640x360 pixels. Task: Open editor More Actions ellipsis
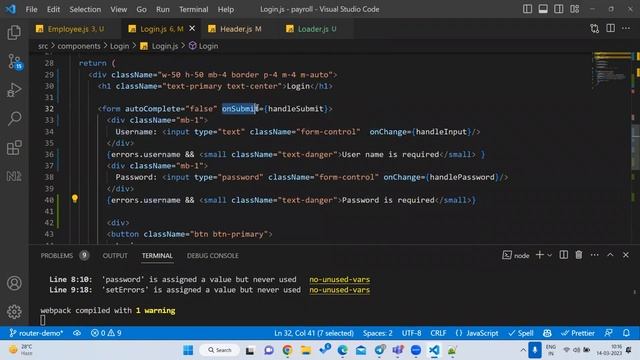(626, 29)
